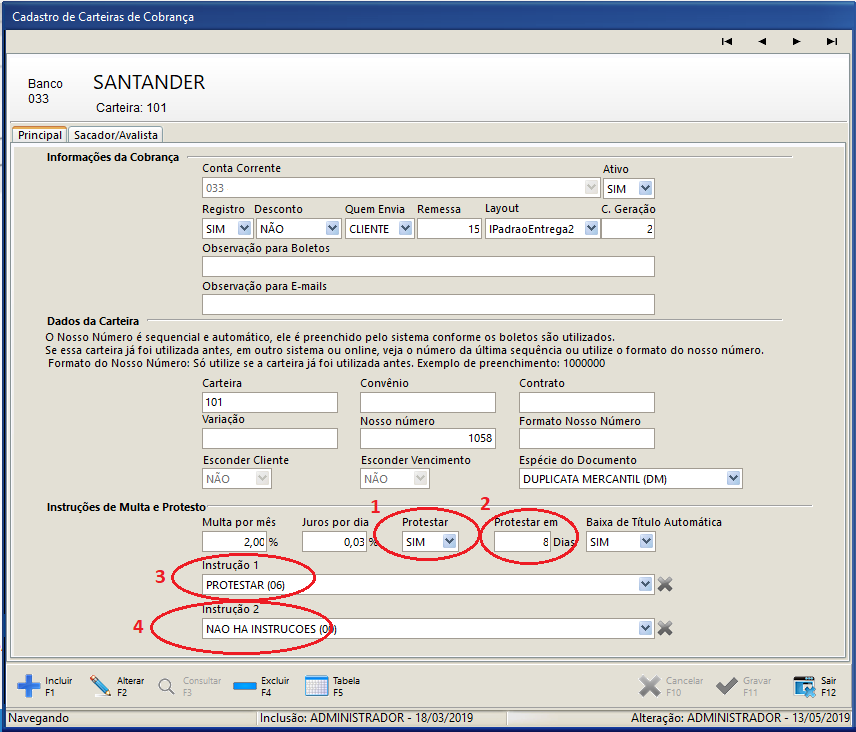Open the Protestar SIM dropdown
Viewport: 856px width, 732px height.
point(449,541)
